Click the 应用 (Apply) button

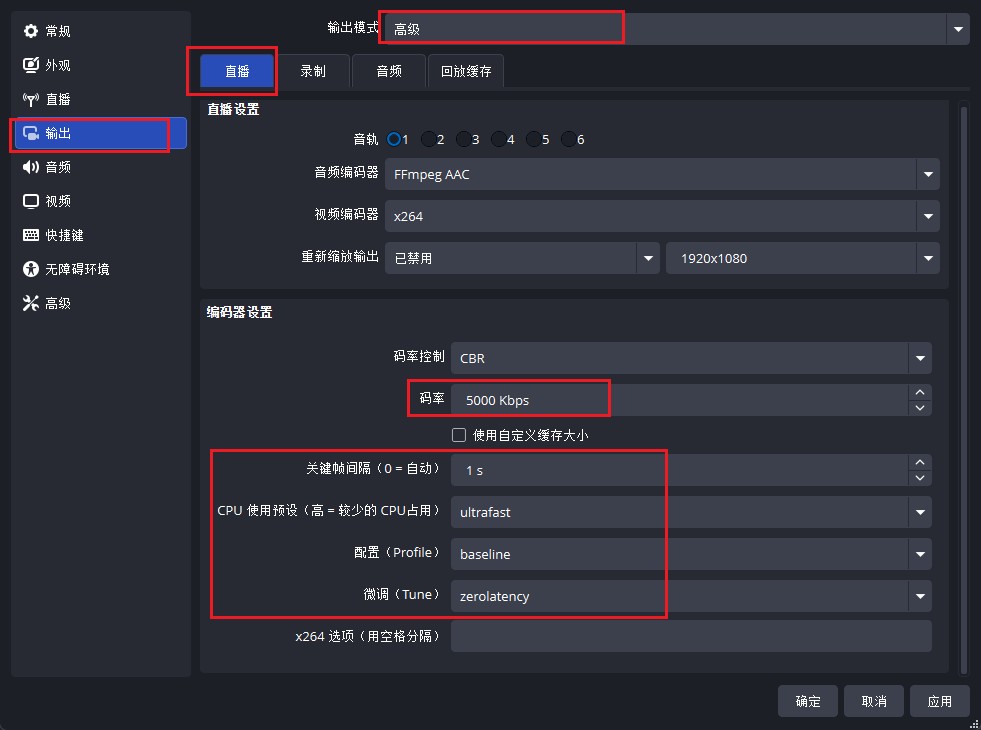point(939,701)
